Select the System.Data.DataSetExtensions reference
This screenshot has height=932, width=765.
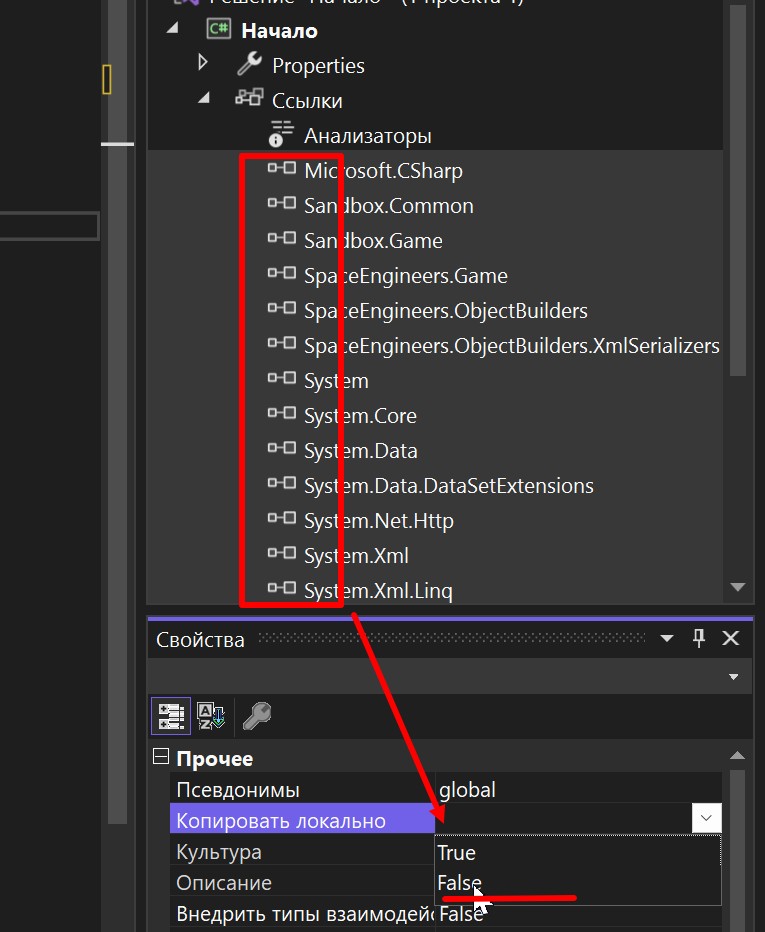point(449,486)
